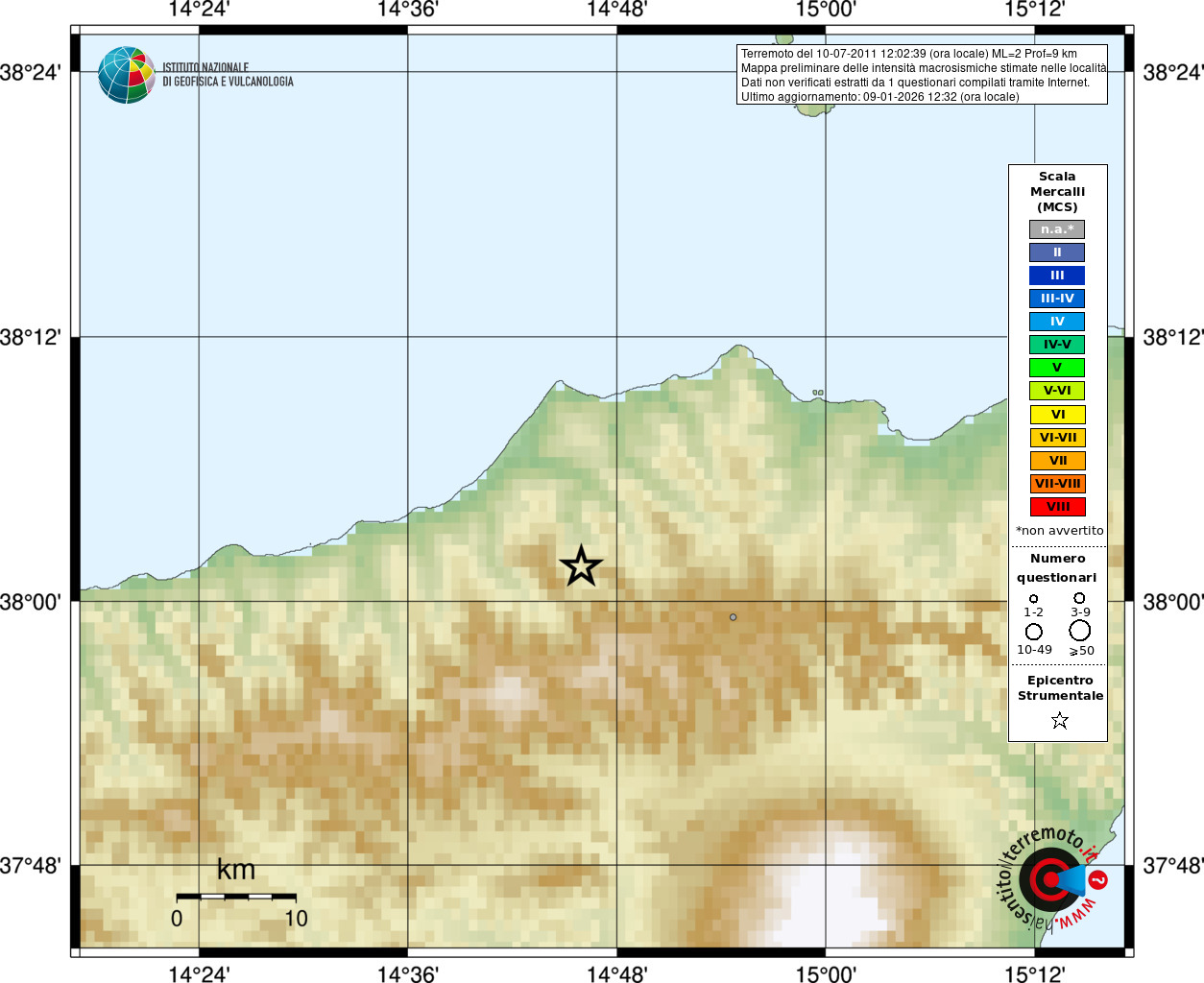Select the green V legend swatch
This screenshot has height=983, width=1204.
[x=1057, y=368]
